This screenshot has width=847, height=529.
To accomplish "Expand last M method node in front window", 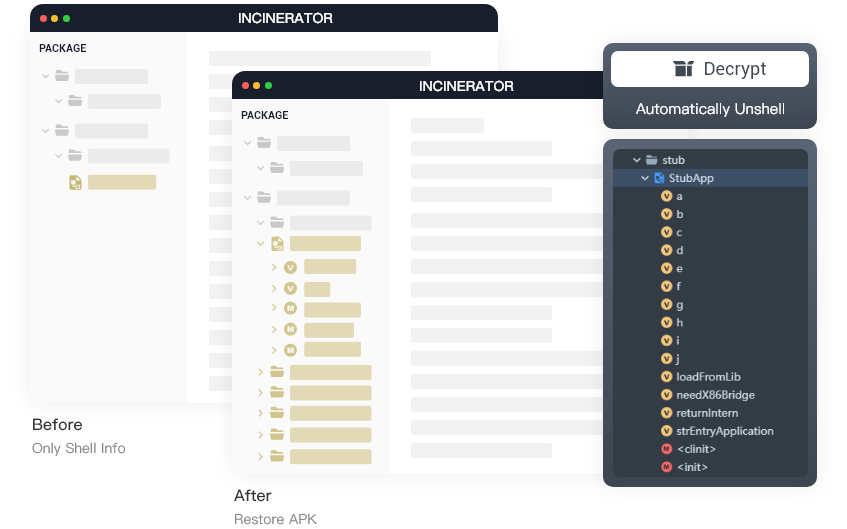I will (x=274, y=350).
